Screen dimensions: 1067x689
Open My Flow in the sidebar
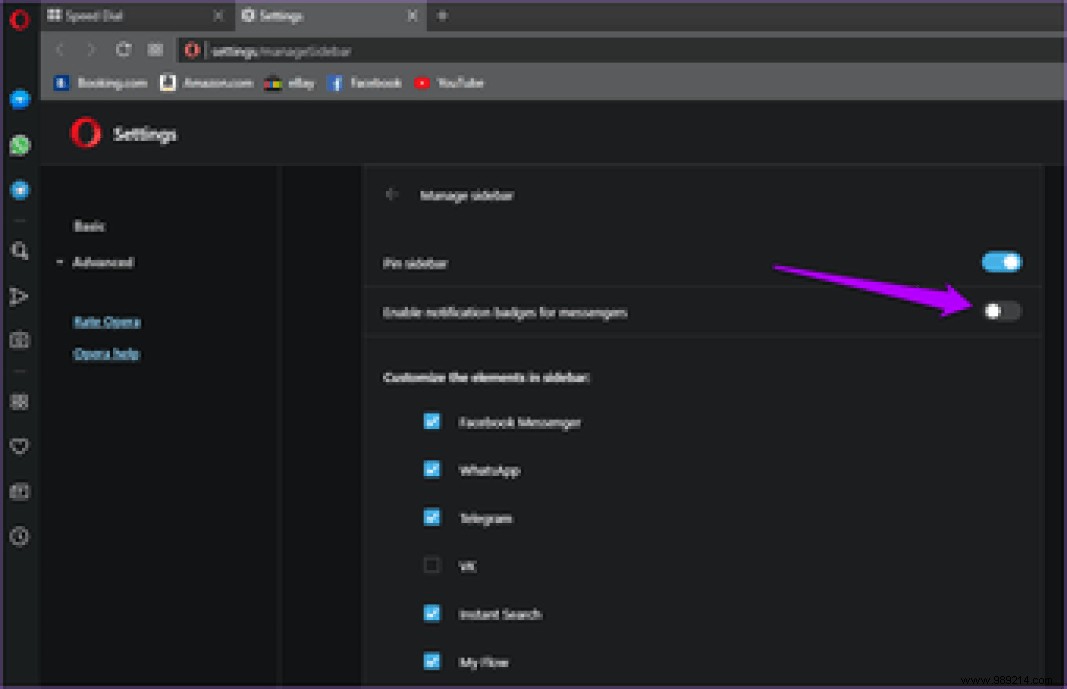click(x=19, y=296)
